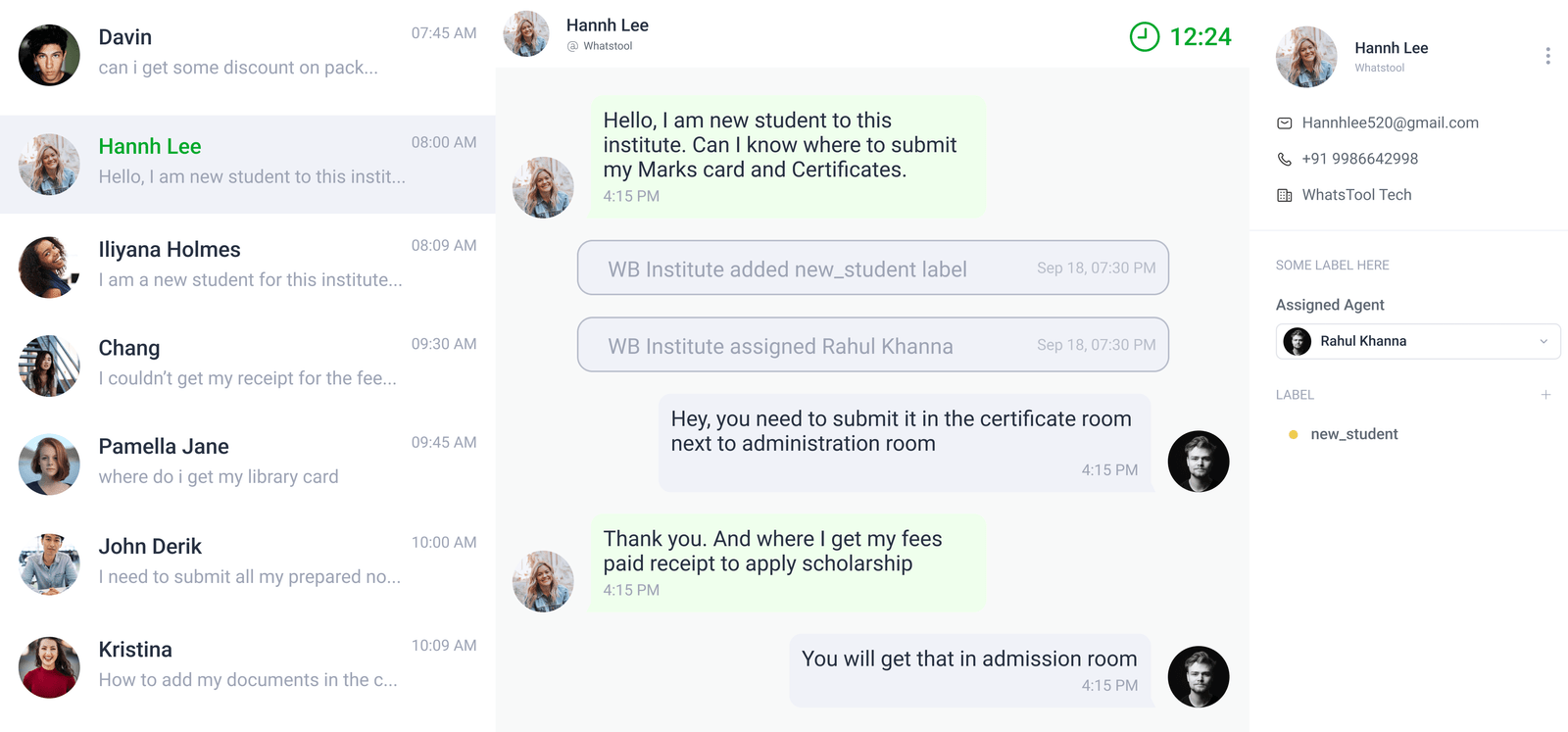Click the Whatstool @ icon in chat header
1568x732 pixels.
point(572,46)
